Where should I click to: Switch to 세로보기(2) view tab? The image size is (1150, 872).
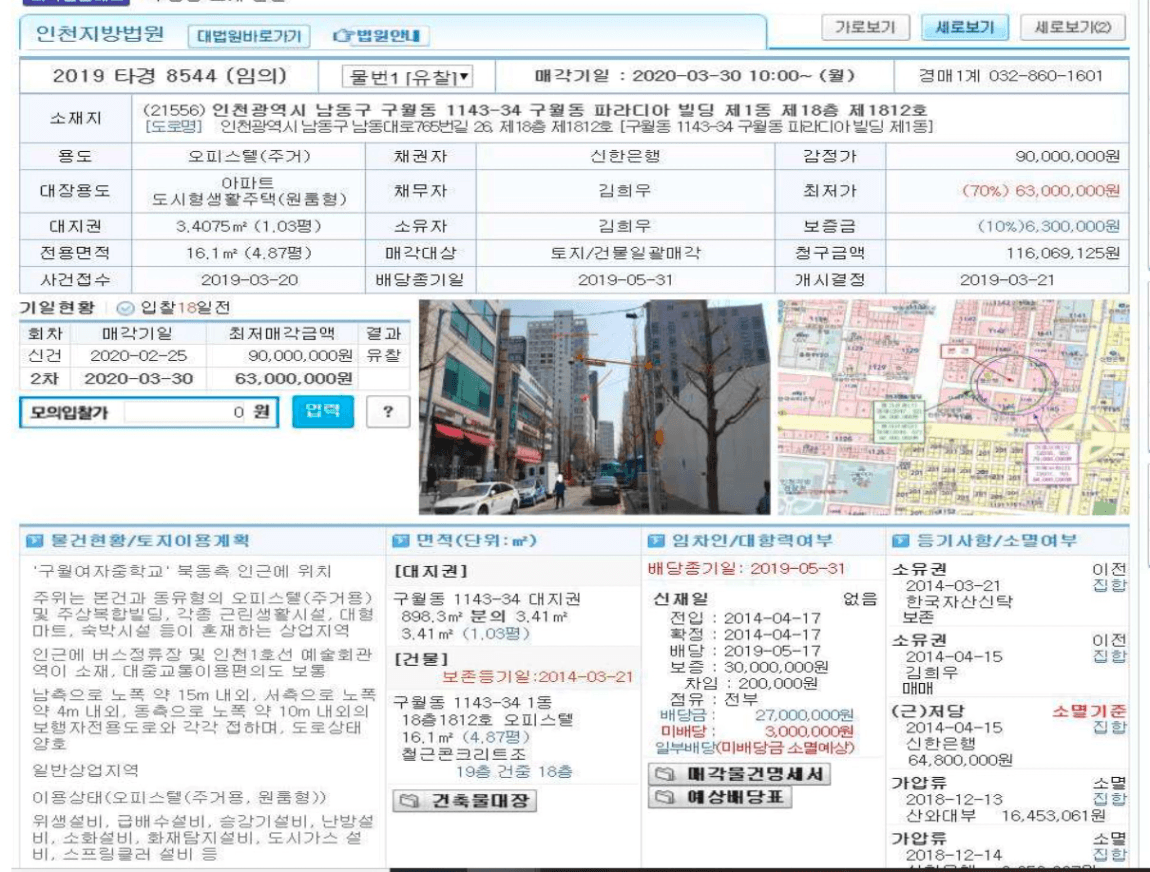click(x=1072, y=28)
